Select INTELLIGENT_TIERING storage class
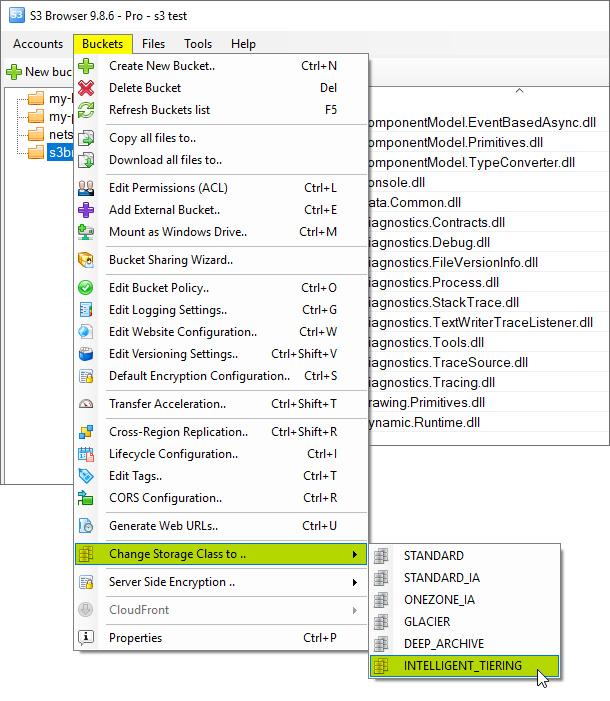Image resolution: width=610 pixels, height=701 pixels. tap(465, 666)
